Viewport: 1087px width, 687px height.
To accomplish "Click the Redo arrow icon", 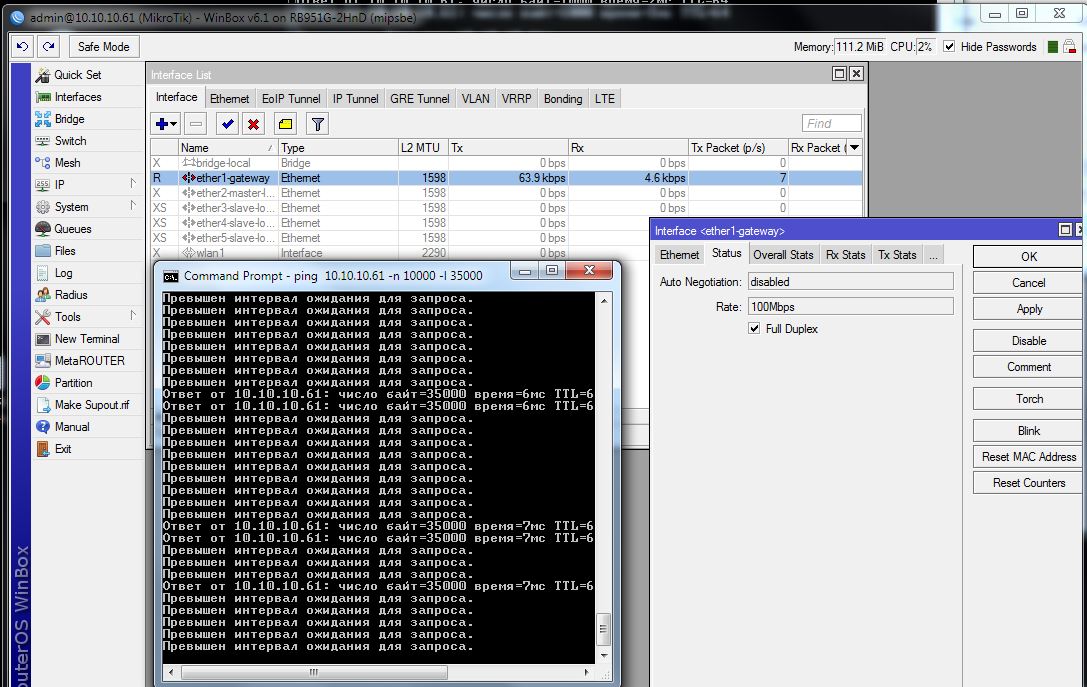I will (48, 47).
